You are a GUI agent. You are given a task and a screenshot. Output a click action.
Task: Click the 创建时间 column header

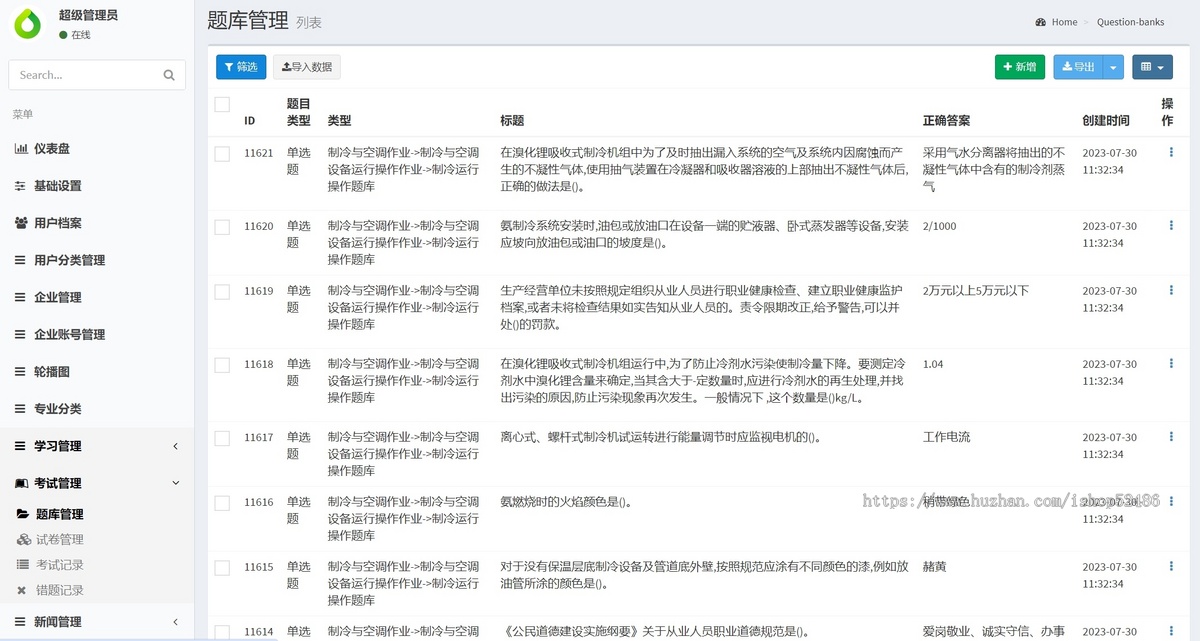(1106, 120)
